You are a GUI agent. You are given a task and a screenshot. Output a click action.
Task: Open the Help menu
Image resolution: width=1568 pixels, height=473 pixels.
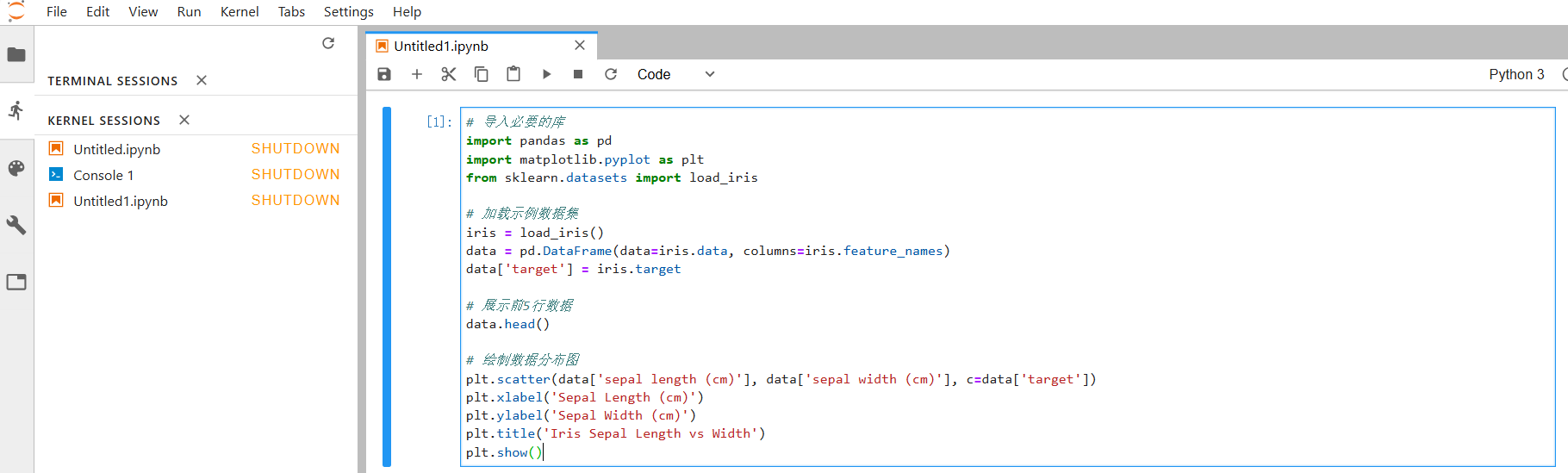[407, 11]
